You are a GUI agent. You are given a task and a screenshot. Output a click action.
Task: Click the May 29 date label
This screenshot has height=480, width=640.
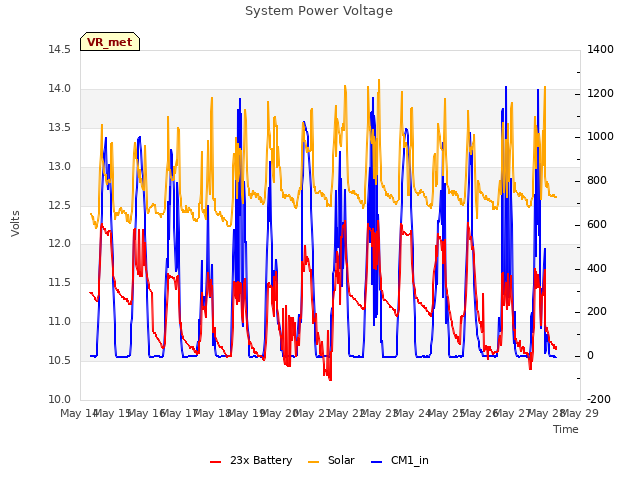click(580, 413)
